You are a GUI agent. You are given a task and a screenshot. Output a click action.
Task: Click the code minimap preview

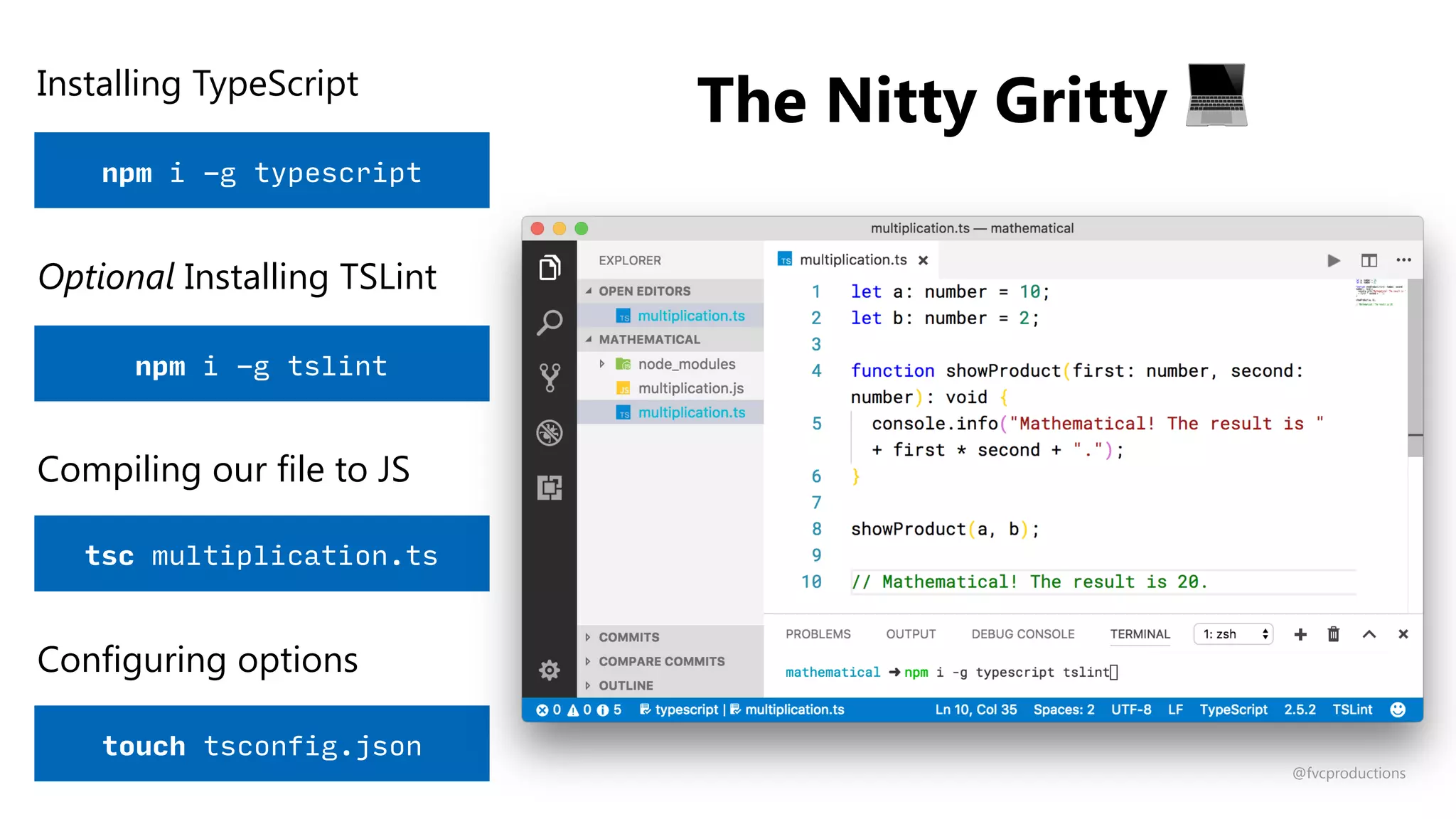click(x=1380, y=293)
